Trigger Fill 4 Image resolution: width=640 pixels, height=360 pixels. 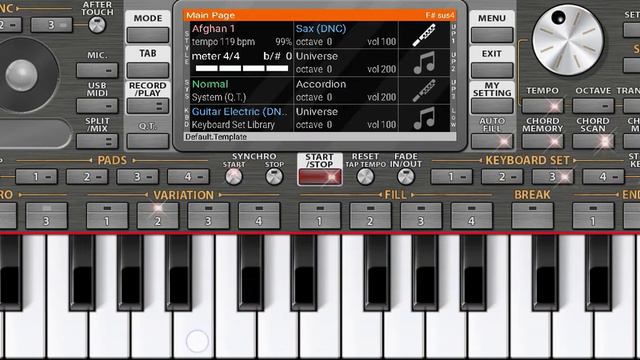click(x=472, y=216)
